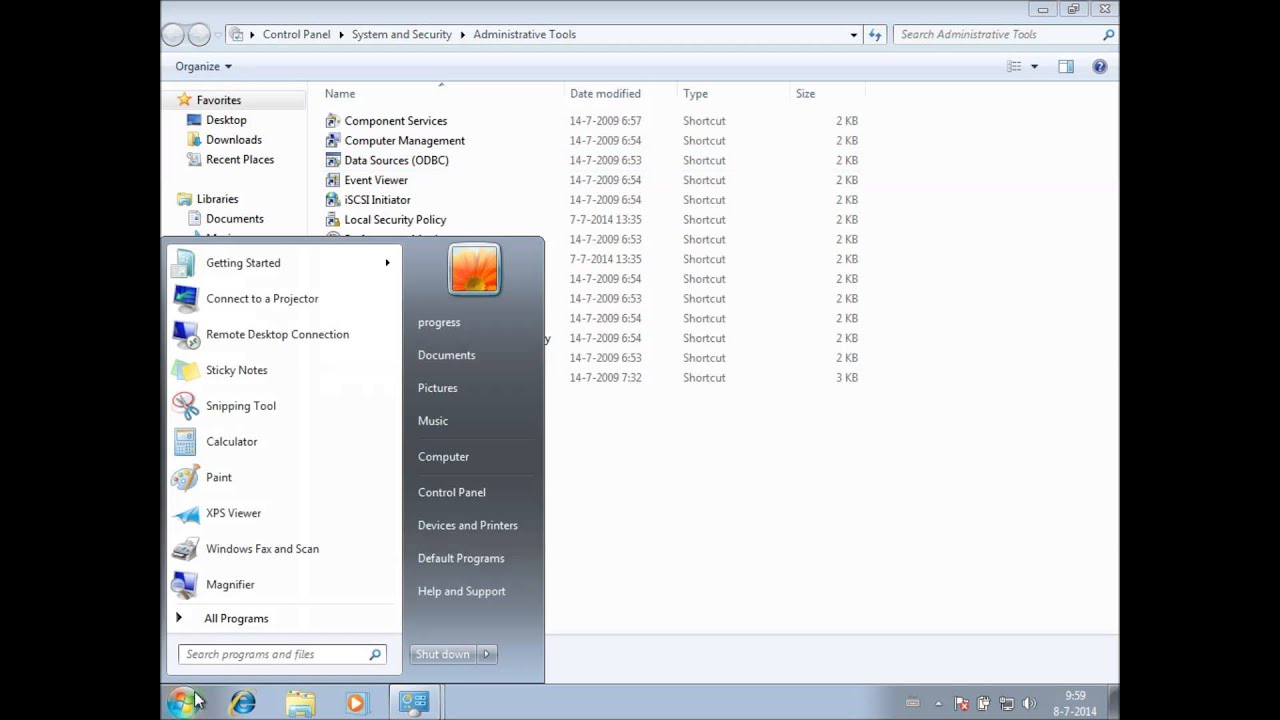This screenshot has width=1280, height=720.
Task: Open the Organize dropdown menu
Action: (x=203, y=67)
